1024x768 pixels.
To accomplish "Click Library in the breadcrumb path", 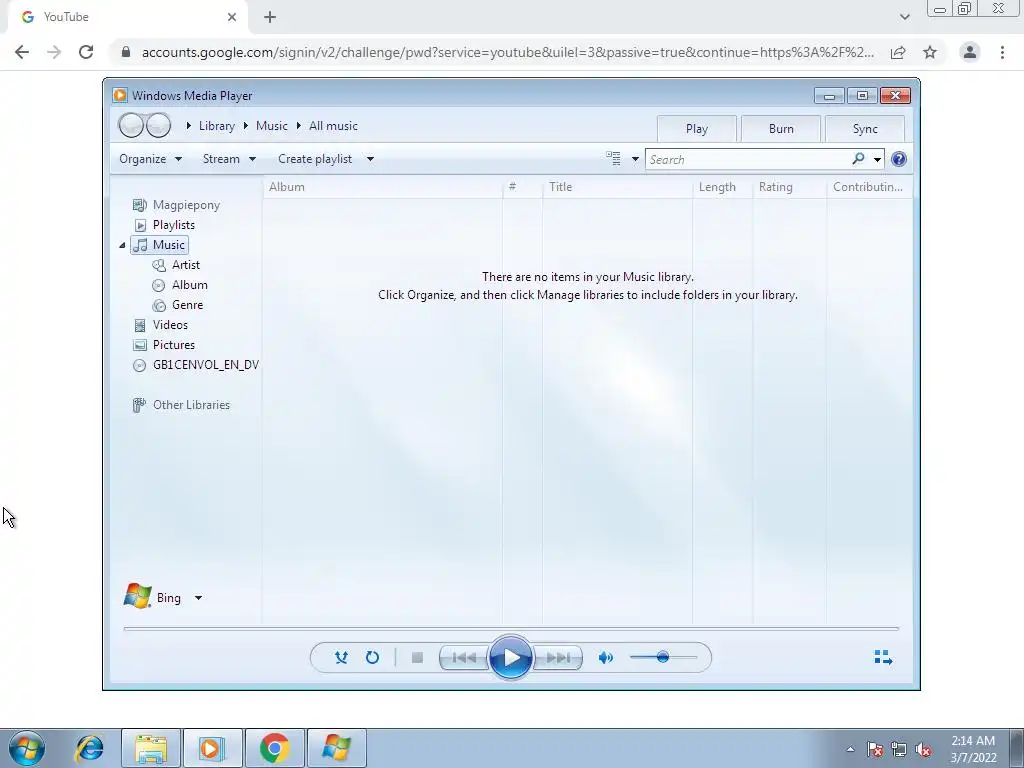I will coord(217,126).
